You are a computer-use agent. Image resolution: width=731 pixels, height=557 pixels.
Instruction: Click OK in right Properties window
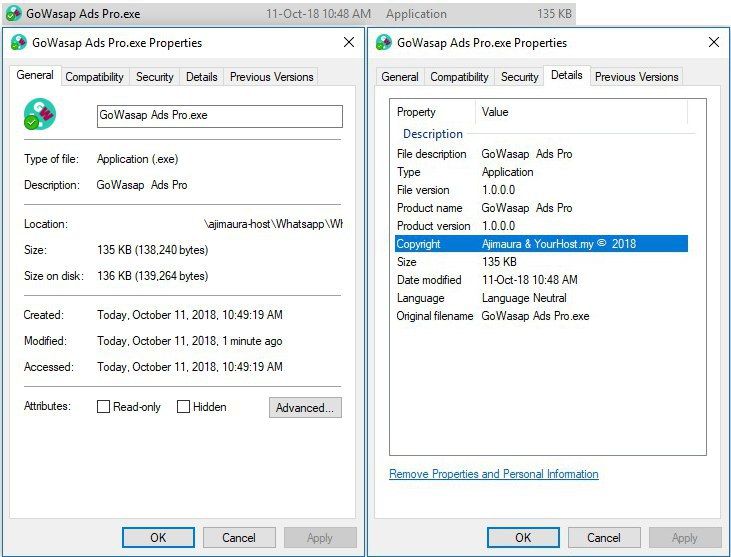[x=524, y=538]
